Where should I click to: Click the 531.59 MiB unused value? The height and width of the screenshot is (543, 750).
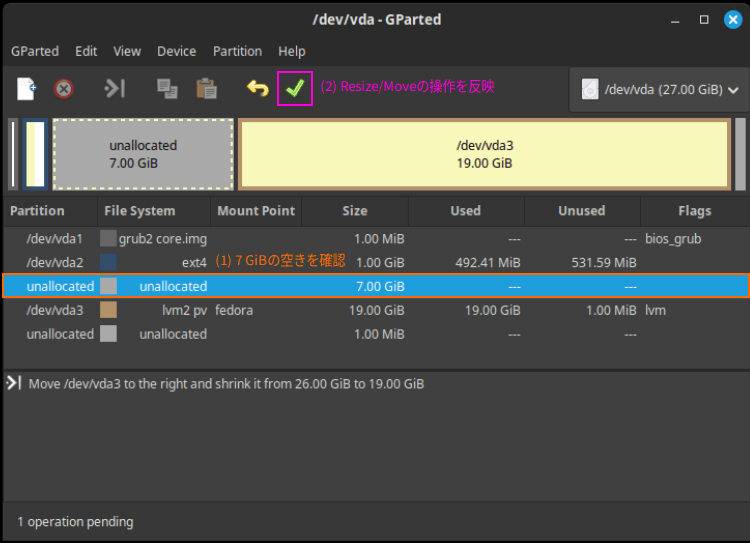tap(604, 263)
